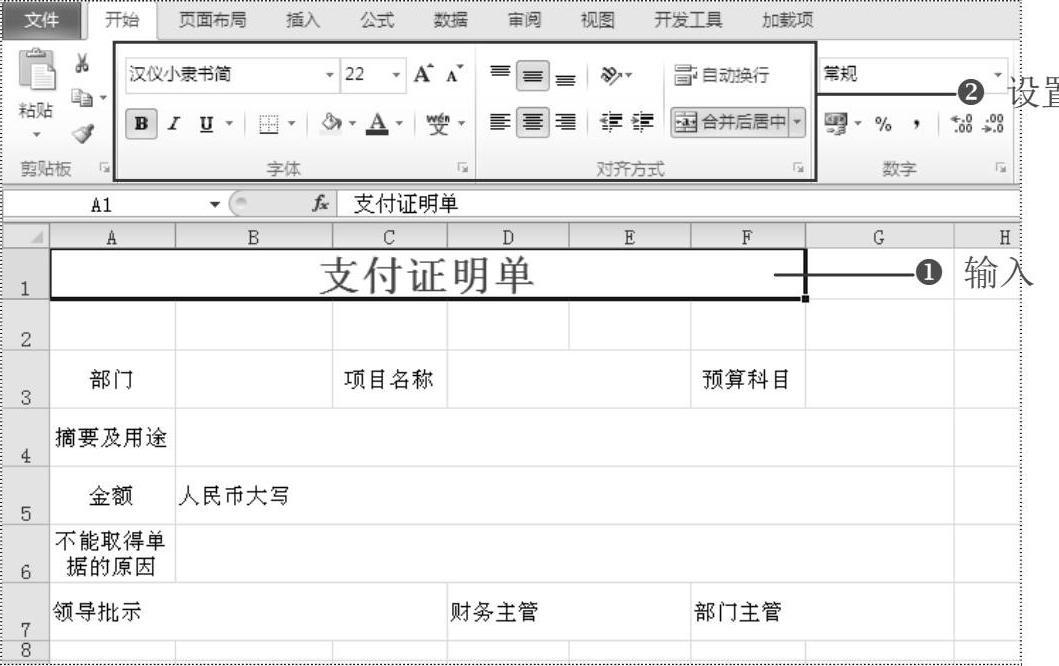The width and height of the screenshot is (1059, 666).
Task: Toggle center horizontal alignment
Action: click(x=533, y=122)
